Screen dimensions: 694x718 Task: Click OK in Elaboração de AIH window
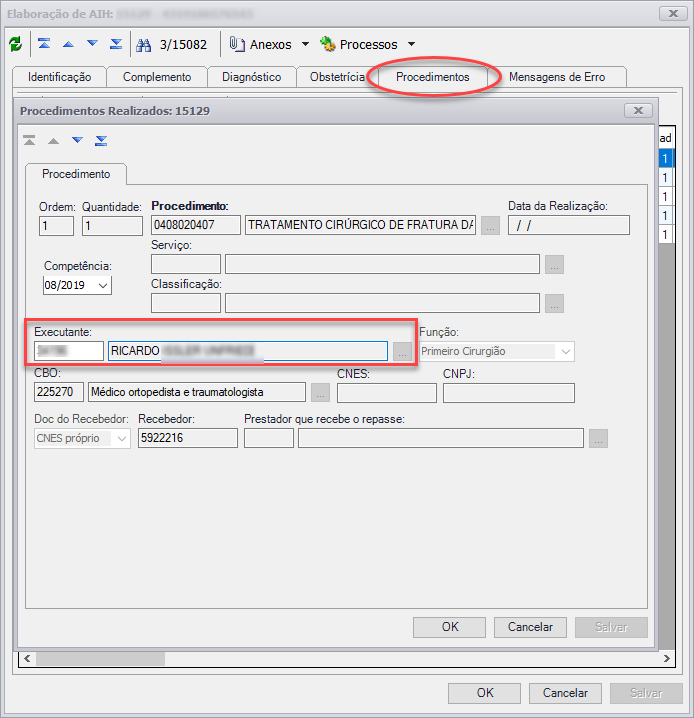pos(484,693)
